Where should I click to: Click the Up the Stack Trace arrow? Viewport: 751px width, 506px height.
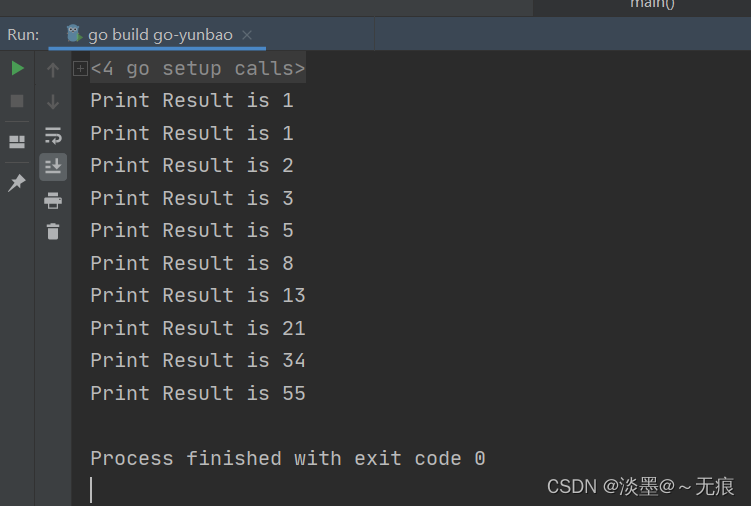point(53,69)
